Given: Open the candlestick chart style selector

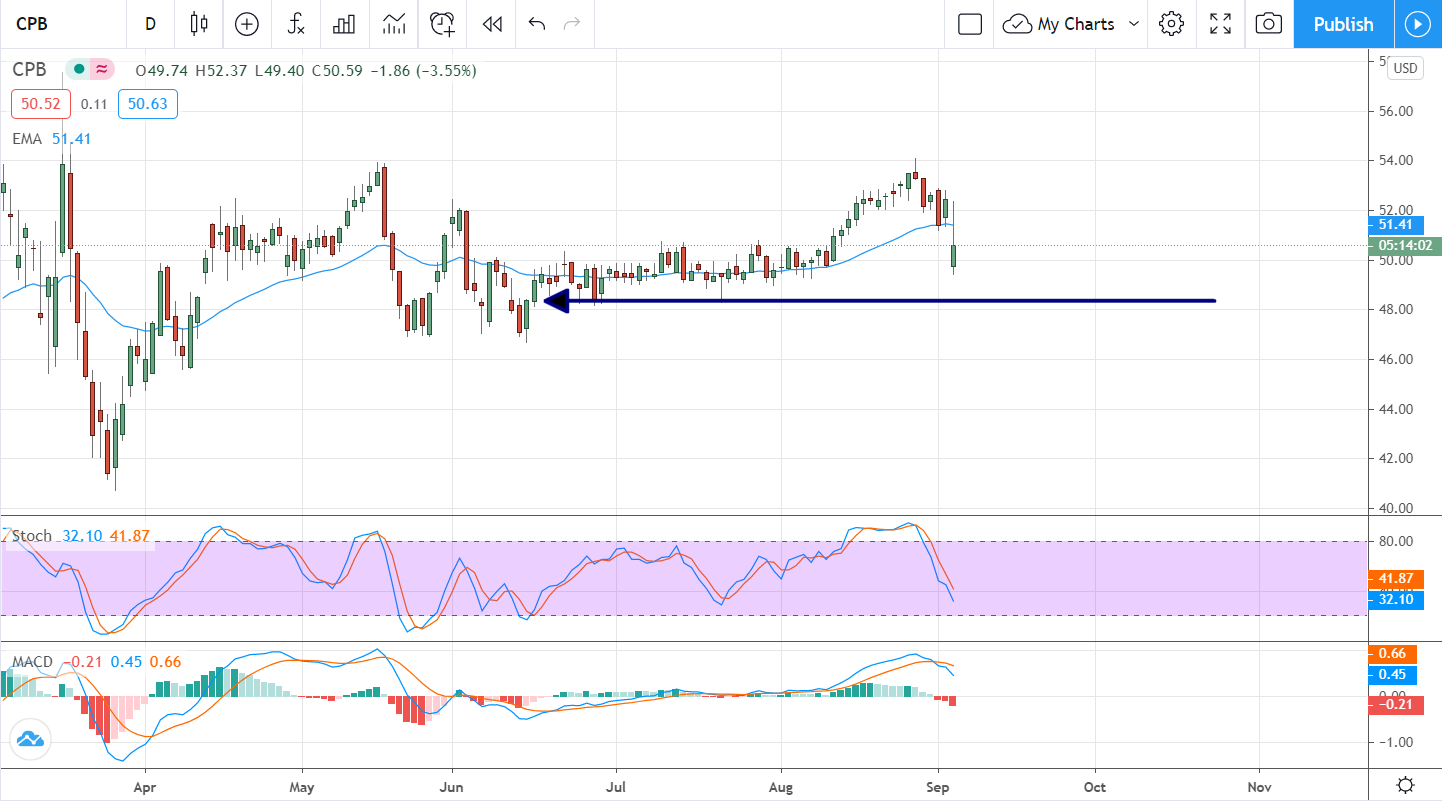Looking at the screenshot, I should [198, 24].
